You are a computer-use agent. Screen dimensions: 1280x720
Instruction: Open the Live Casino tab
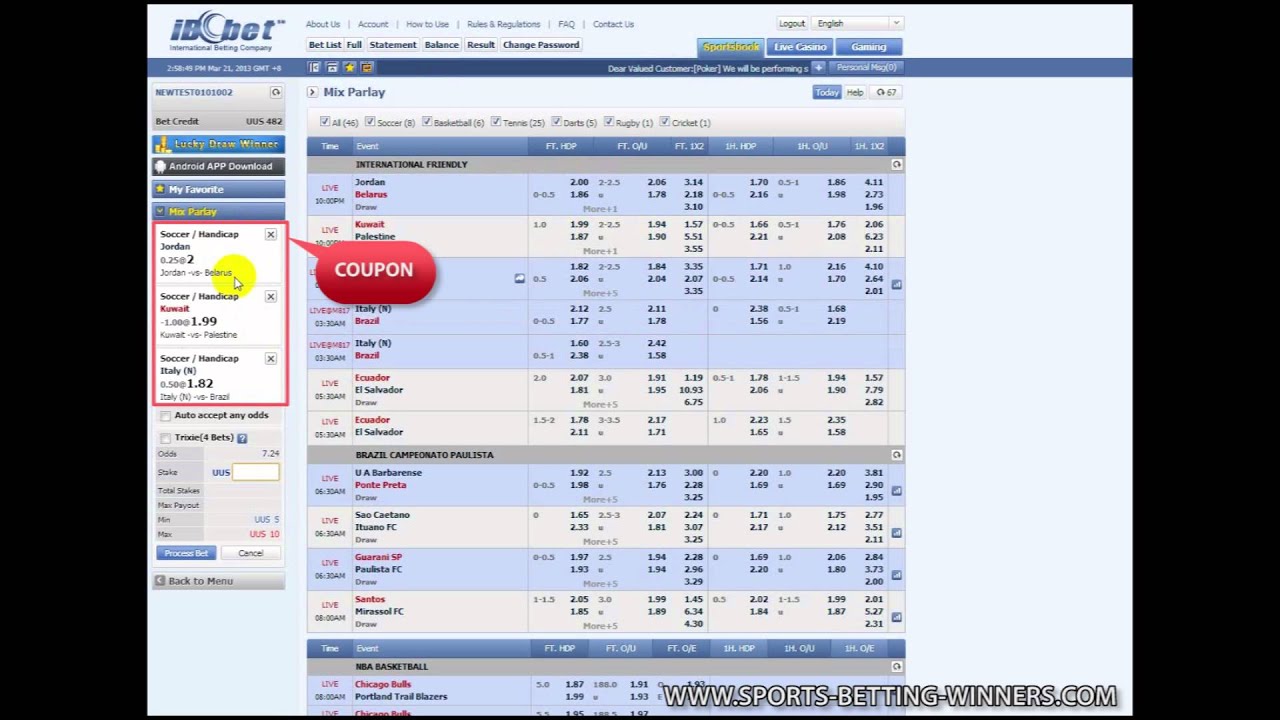click(800, 47)
